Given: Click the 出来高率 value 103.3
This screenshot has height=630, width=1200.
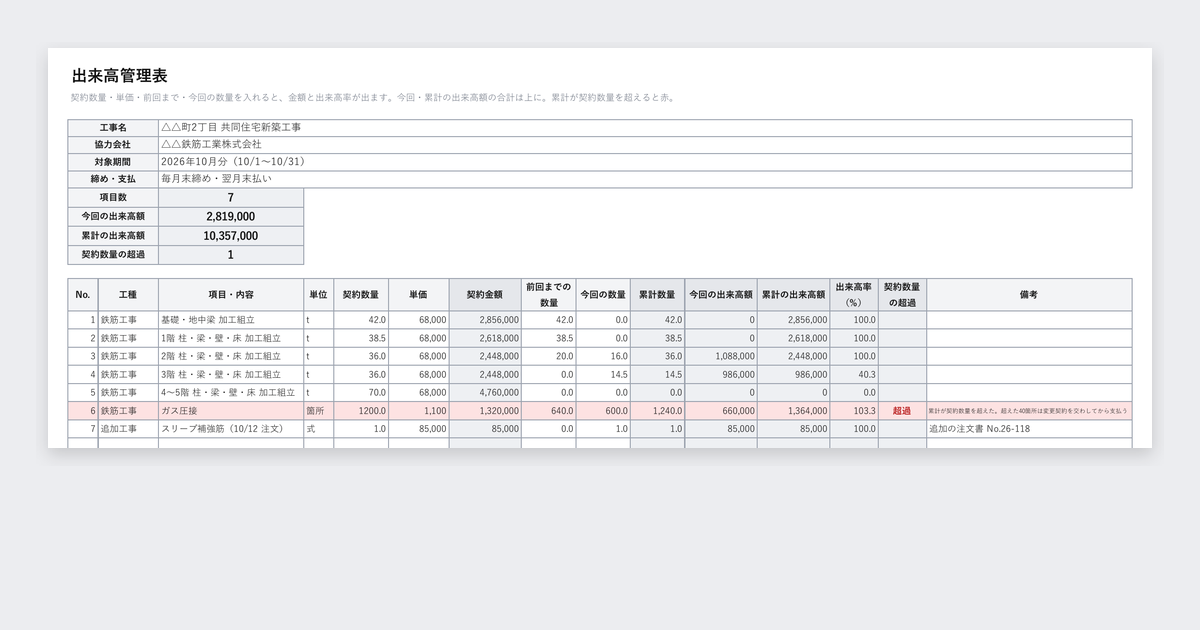Looking at the screenshot, I should coord(854,410).
